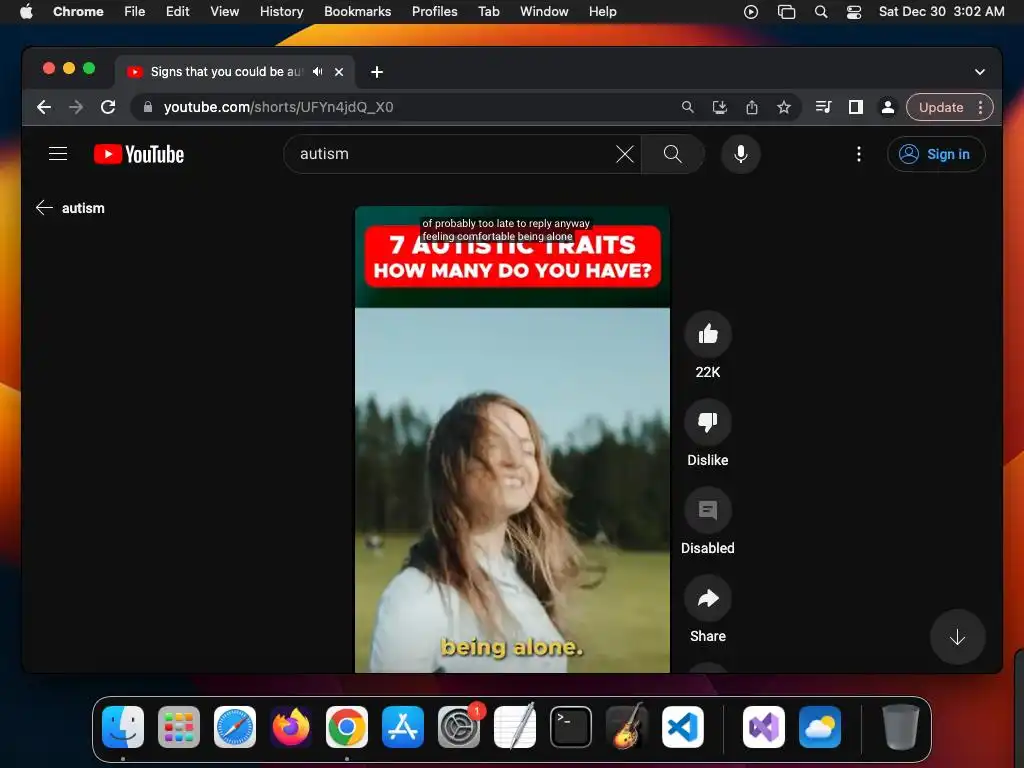Image resolution: width=1024 pixels, height=768 pixels.
Task: Open the View menu
Action: [225, 12]
